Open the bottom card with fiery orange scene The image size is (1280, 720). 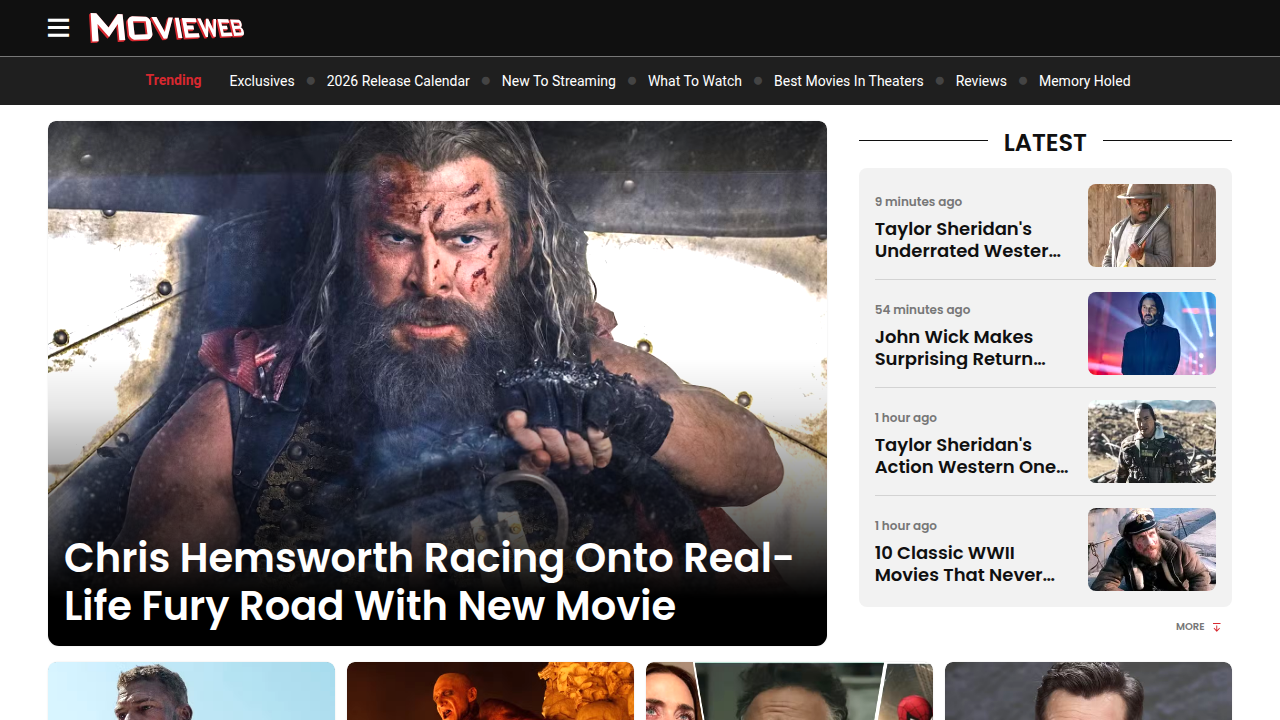[x=490, y=691]
